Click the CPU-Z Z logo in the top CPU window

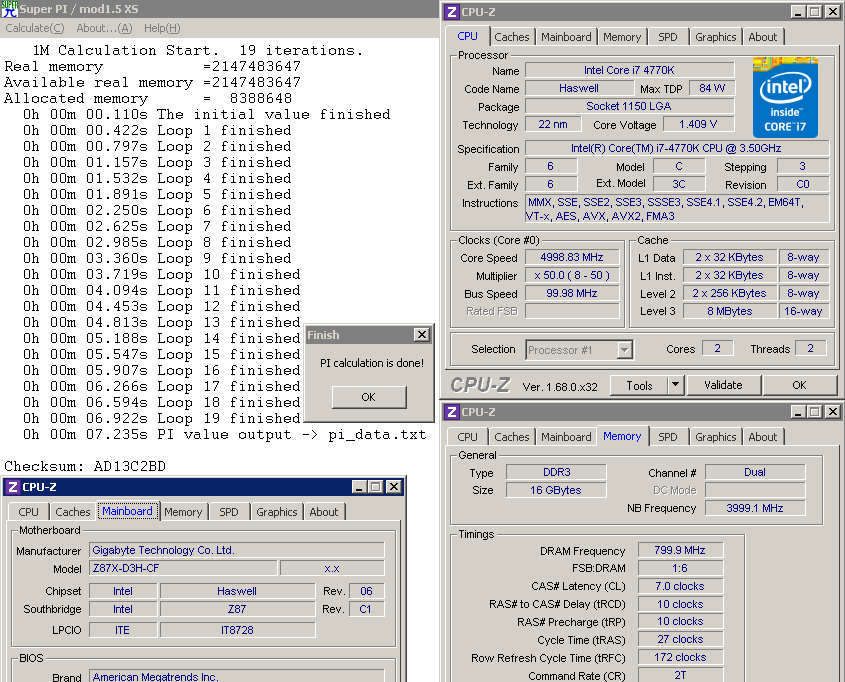(x=452, y=11)
